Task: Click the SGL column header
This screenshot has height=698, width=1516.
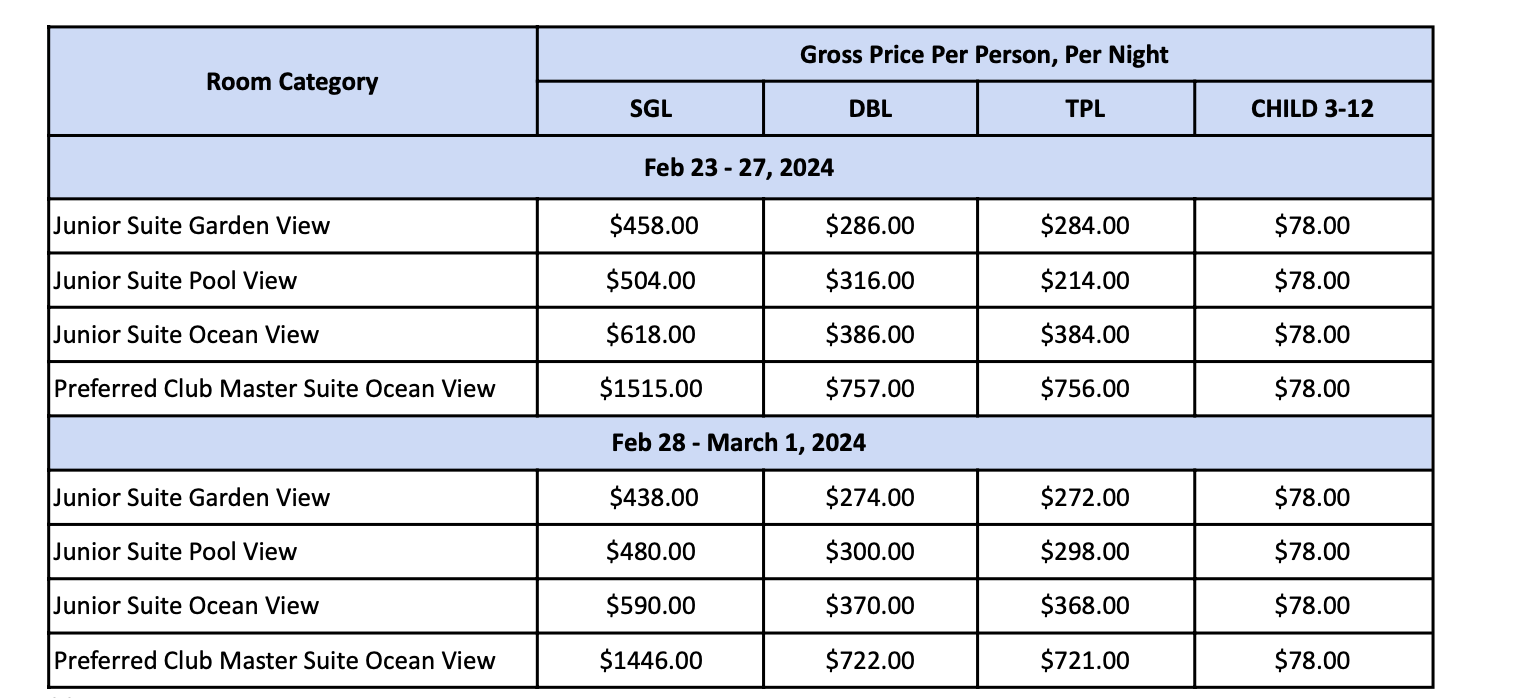Action: [650, 108]
